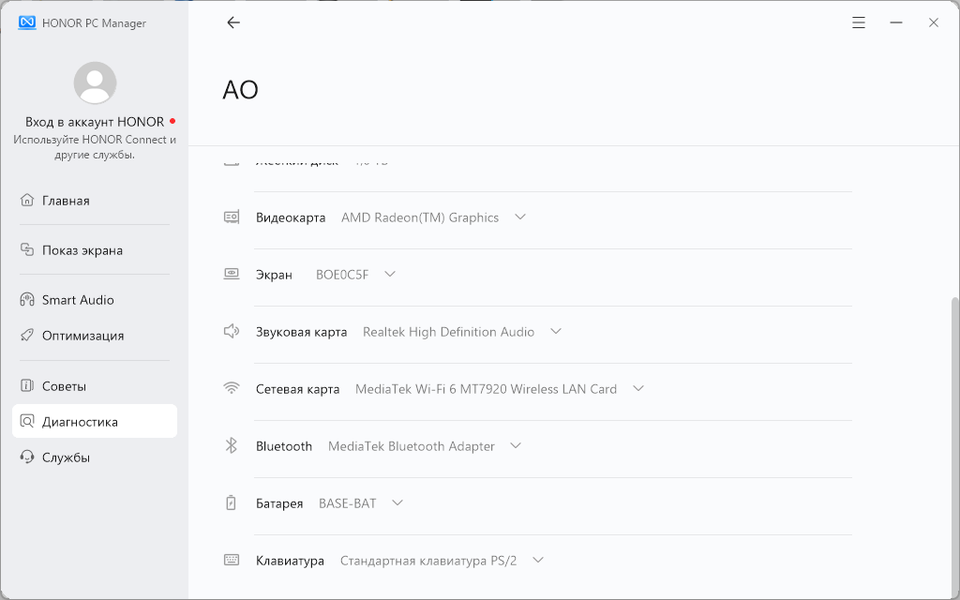This screenshot has width=960, height=600.
Task: Click the keyboard icon
Action: [231, 560]
